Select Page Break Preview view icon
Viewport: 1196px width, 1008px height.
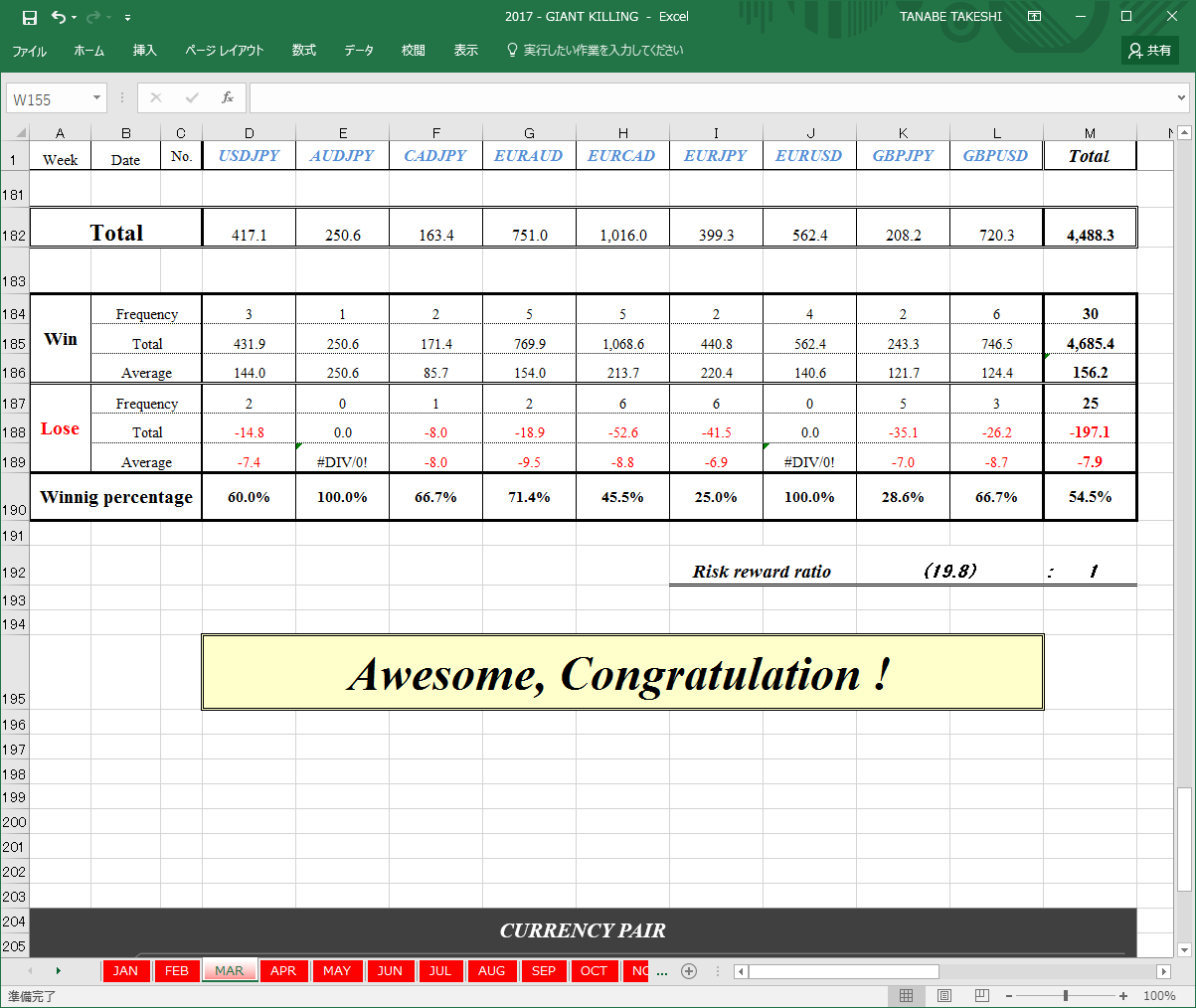pos(981,995)
